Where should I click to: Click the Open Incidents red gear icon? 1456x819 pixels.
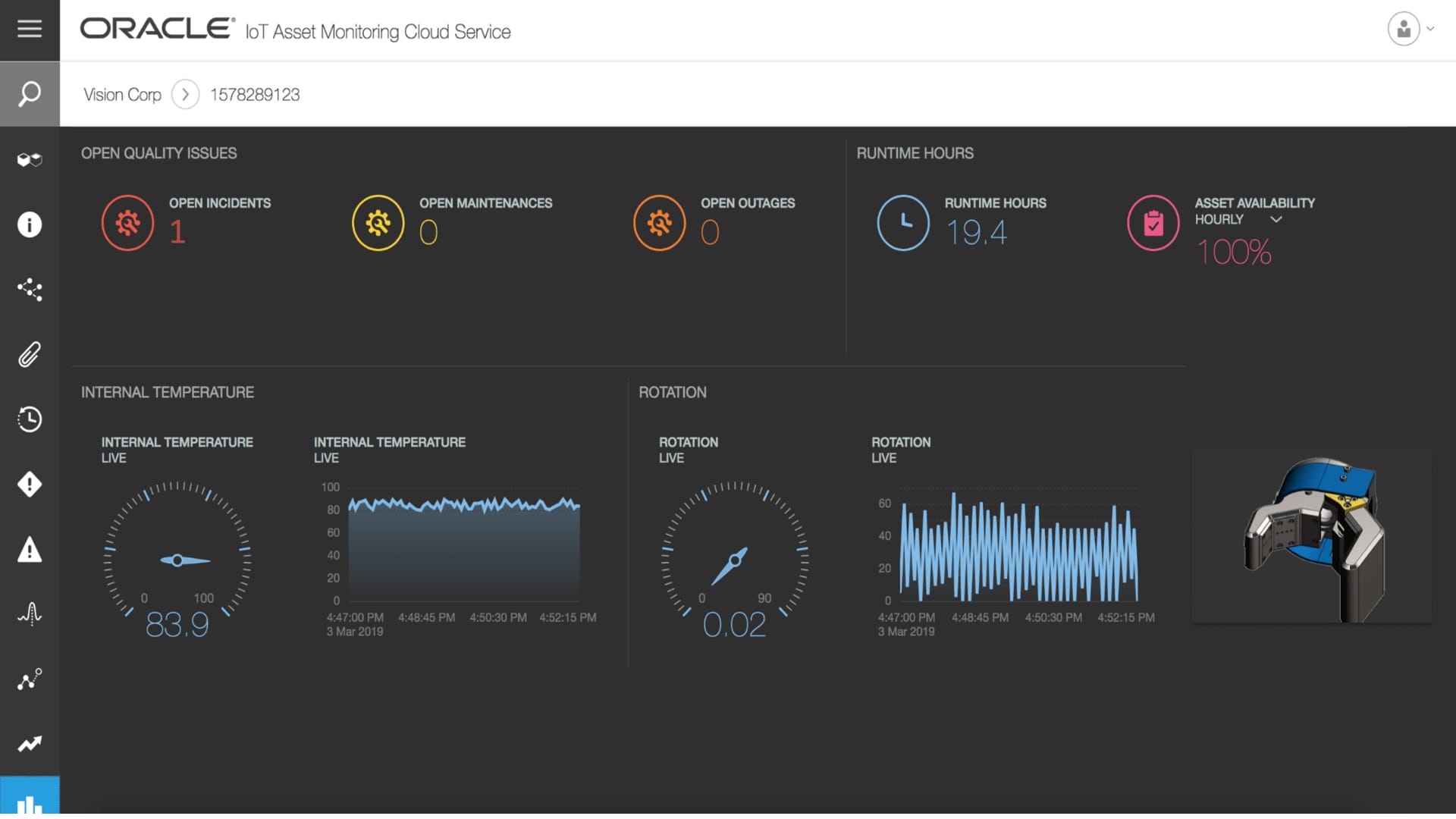[x=127, y=223]
